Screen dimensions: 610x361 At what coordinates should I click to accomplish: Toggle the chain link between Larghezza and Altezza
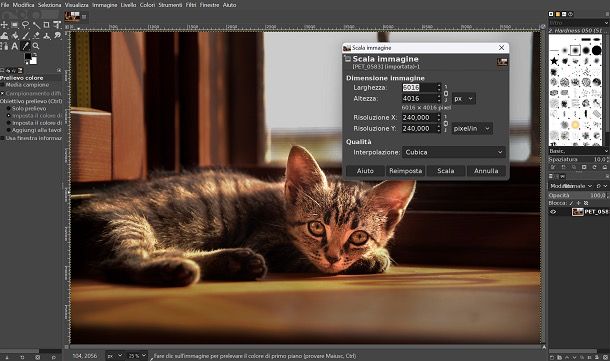pos(446,93)
